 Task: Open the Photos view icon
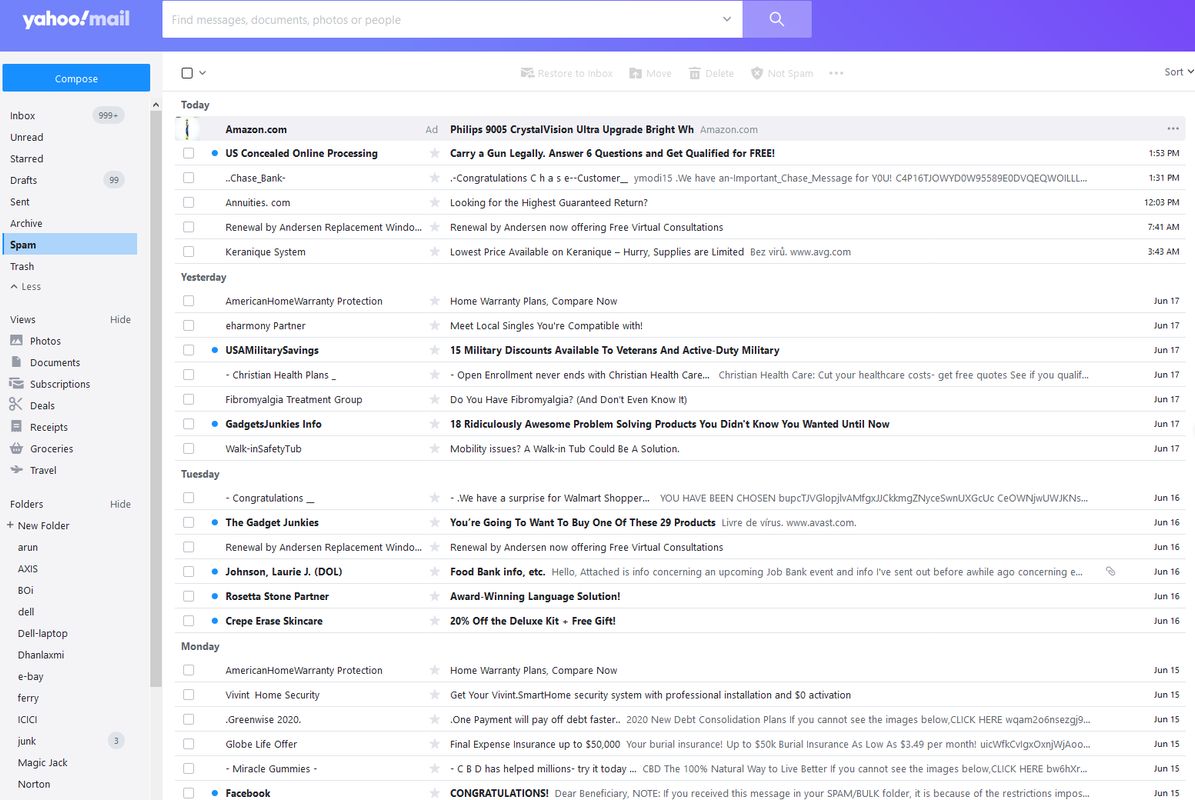(16, 341)
